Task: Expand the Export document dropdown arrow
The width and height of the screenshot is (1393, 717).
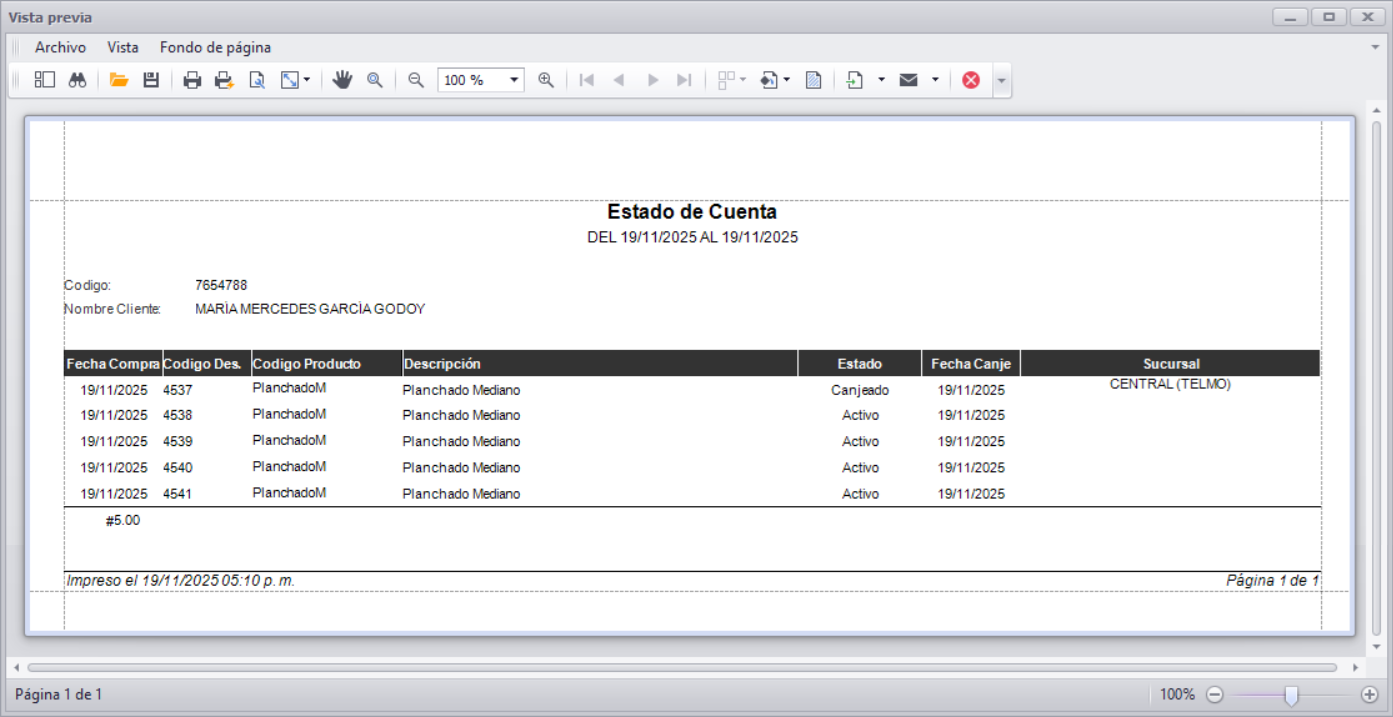Action: coord(881,80)
